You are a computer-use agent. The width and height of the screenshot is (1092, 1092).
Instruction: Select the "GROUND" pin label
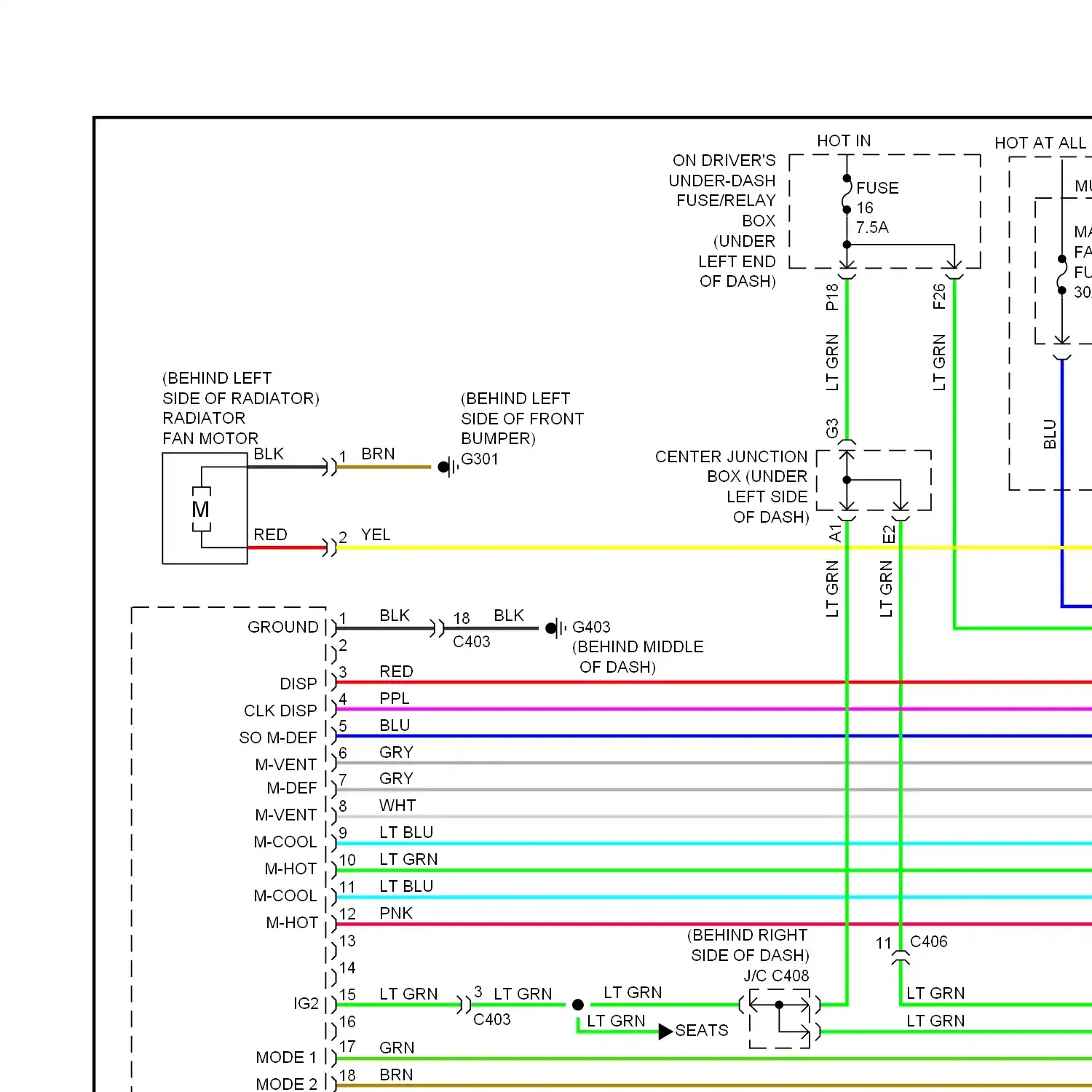(282, 627)
